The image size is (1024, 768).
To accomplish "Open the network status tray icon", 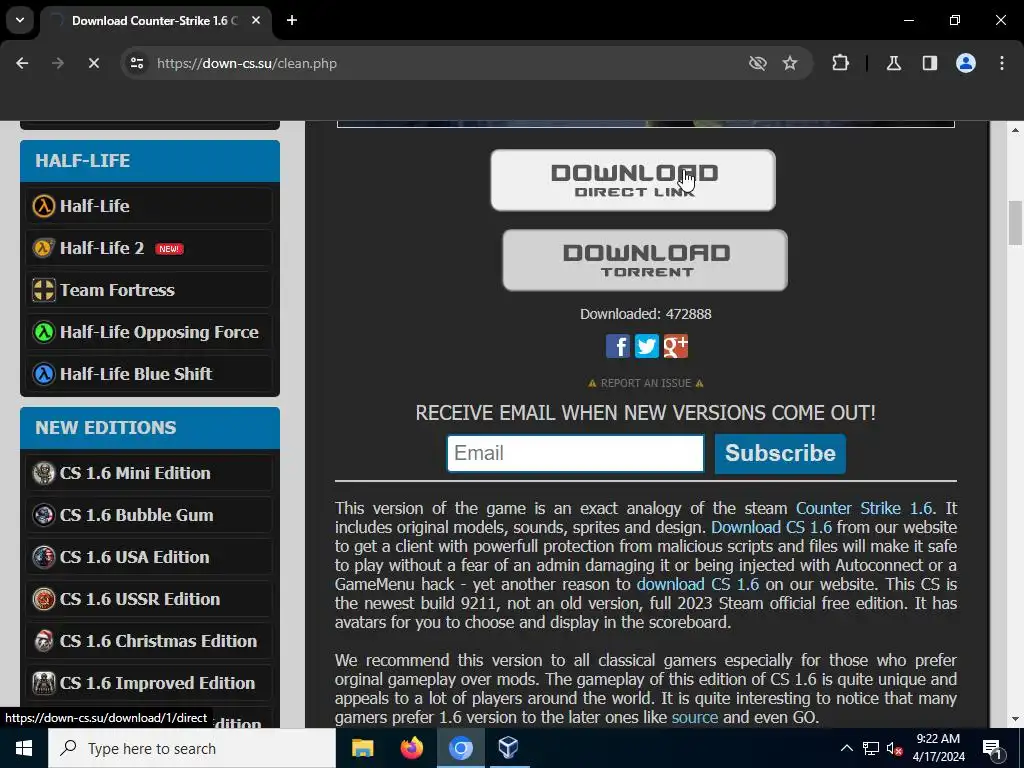I will click(871, 748).
